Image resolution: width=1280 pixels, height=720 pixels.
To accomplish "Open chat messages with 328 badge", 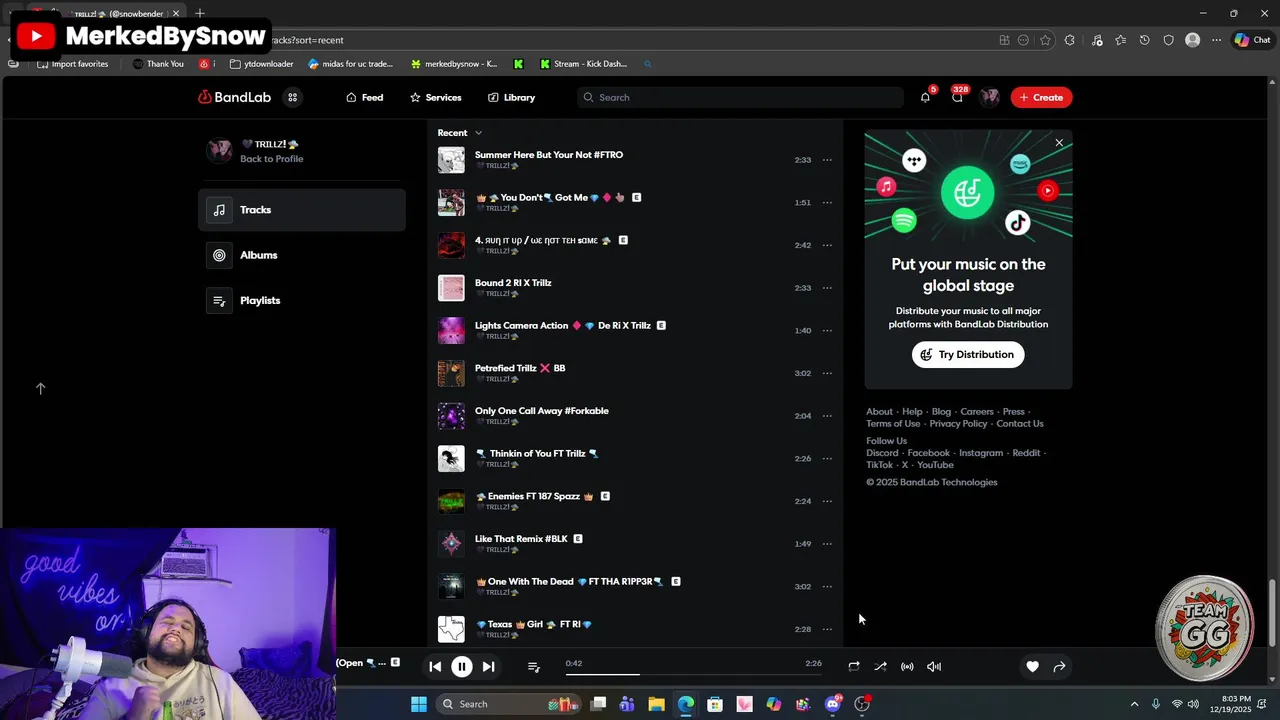I will click(x=957, y=97).
